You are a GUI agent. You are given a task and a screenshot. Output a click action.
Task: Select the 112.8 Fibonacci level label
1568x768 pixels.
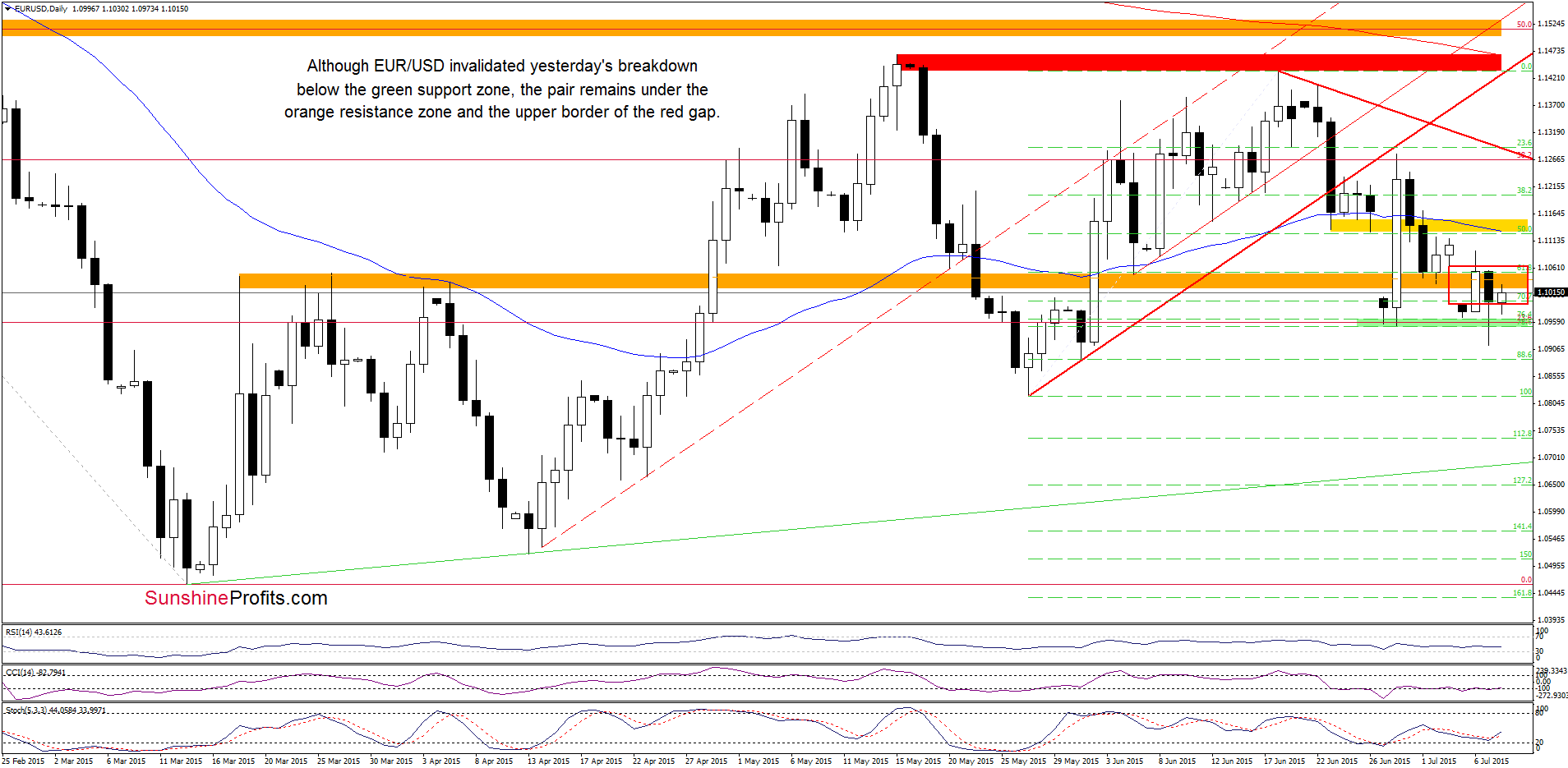coord(1523,434)
